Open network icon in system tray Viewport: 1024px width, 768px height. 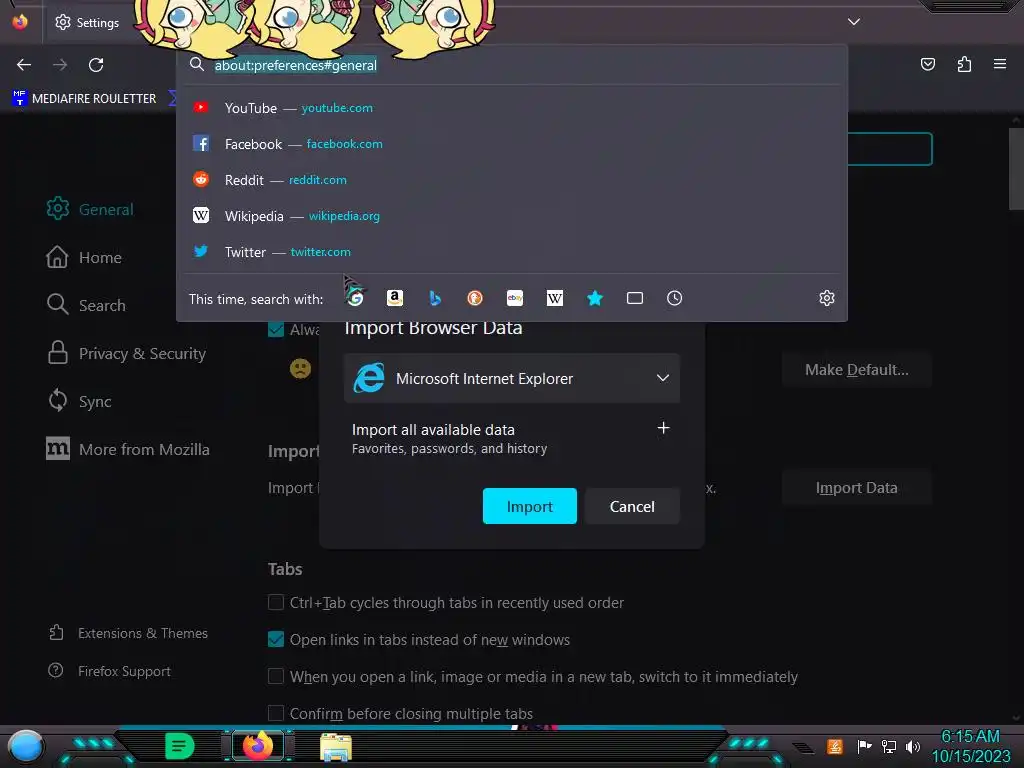889,746
